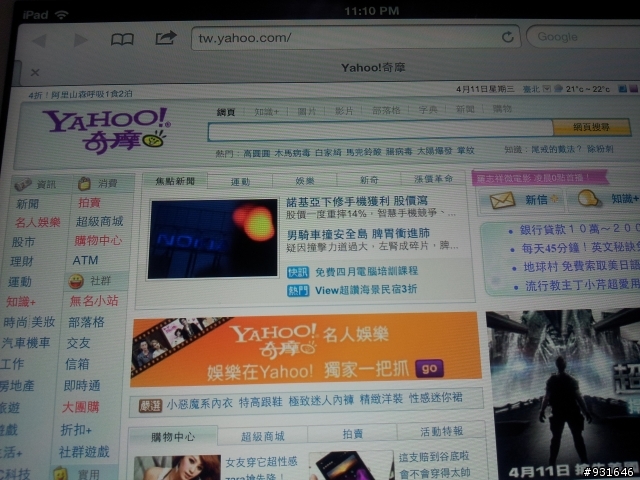This screenshot has height=480, width=640.
Task: Click the Nokia news thumbnail
Action: tap(213, 238)
